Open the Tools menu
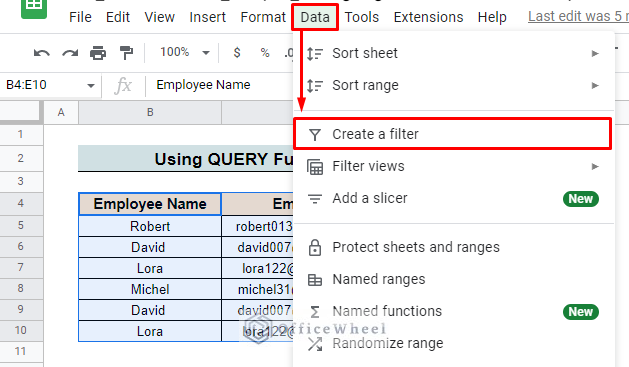The width and height of the screenshot is (629, 367). click(362, 17)
